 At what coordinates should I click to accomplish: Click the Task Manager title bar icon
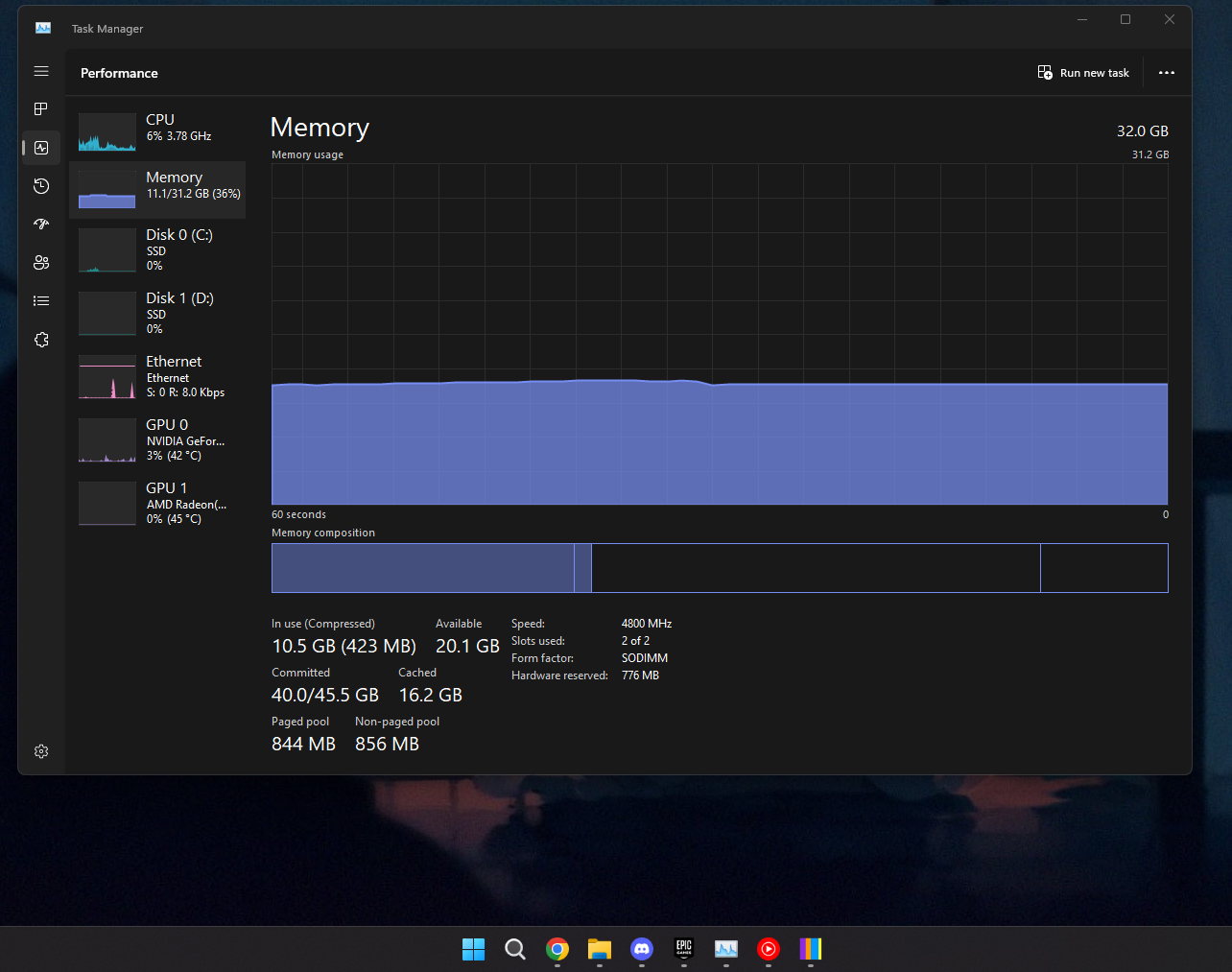(x=43, y=28)
